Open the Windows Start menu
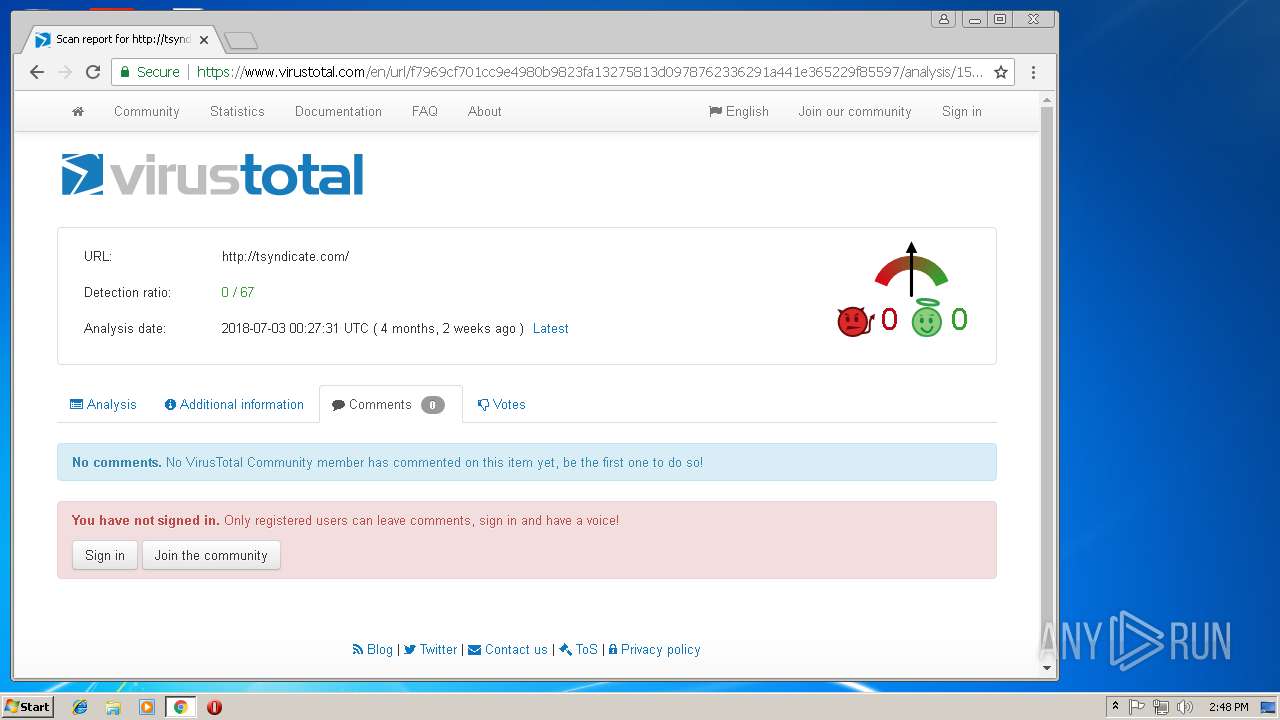The image size is (1280, 720). (x=28, y=707)
